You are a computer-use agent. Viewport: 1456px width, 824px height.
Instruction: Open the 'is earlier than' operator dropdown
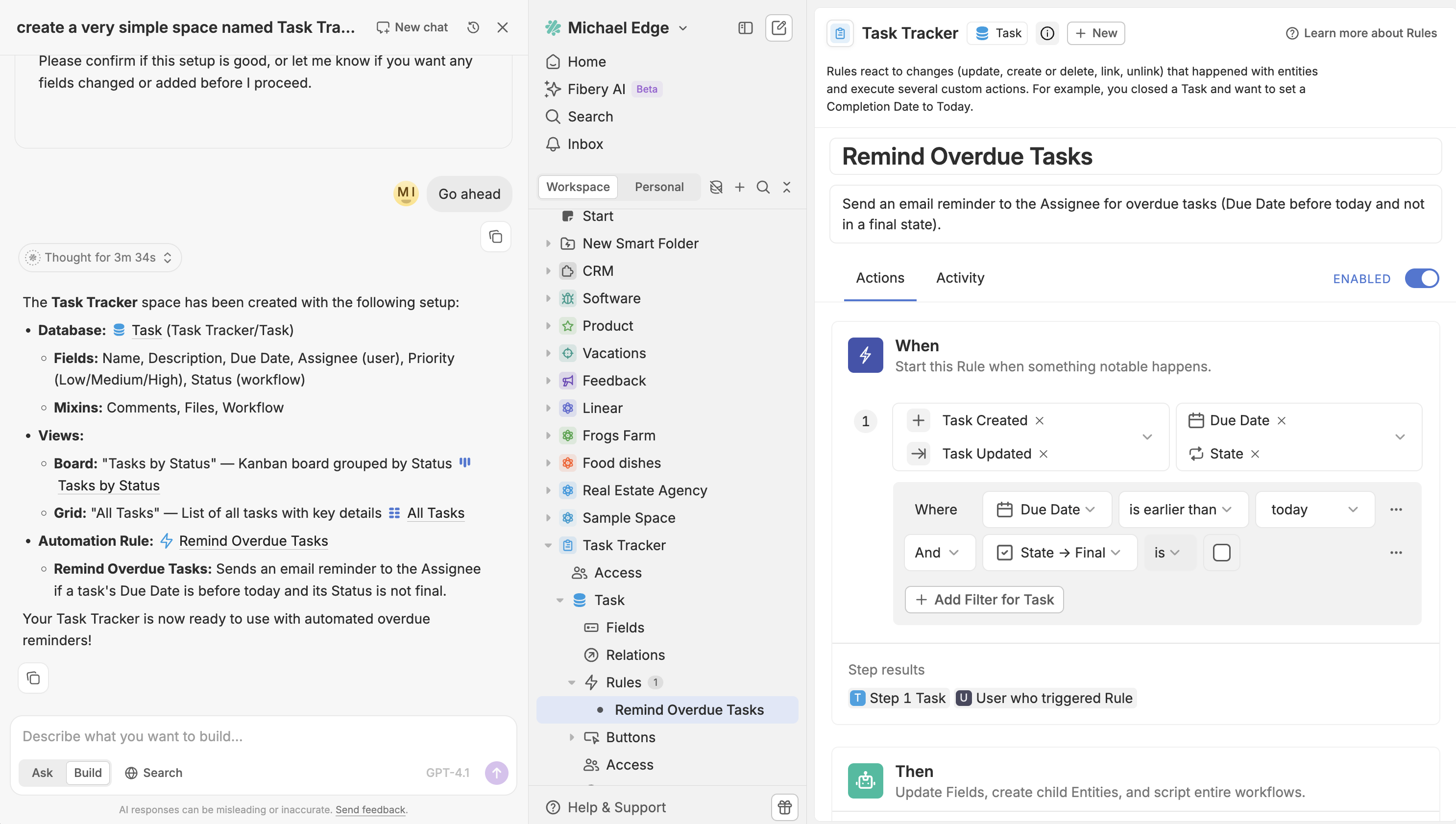pos(1180,509)
